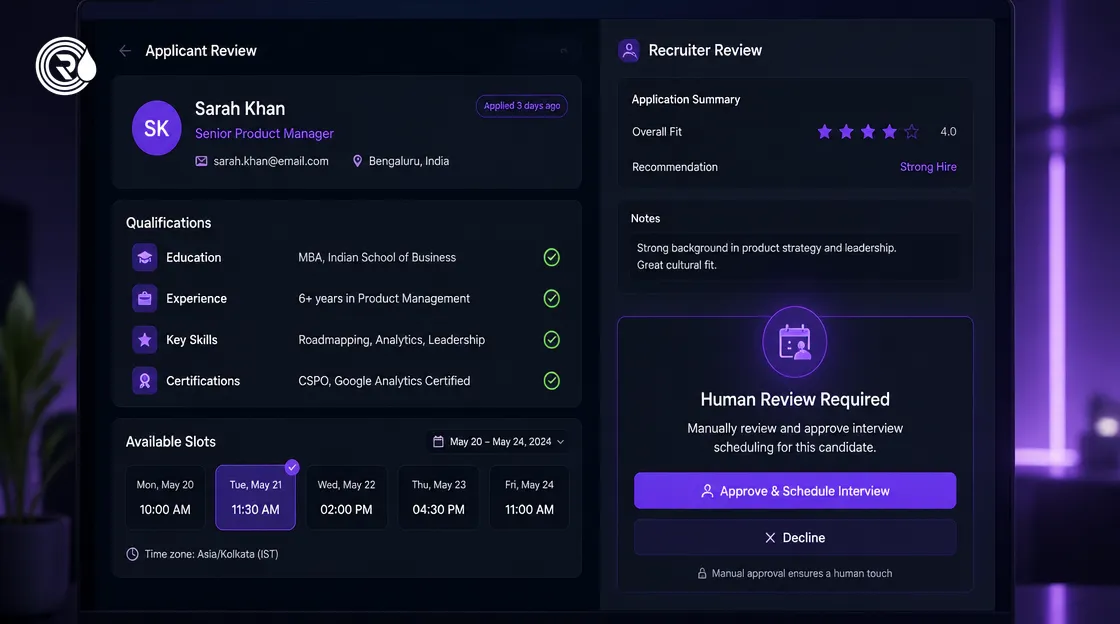Click Approve & Schedule Interview button
Image resolution: width=1120 pixels, height=624 pixels.
tap(795, 490)
